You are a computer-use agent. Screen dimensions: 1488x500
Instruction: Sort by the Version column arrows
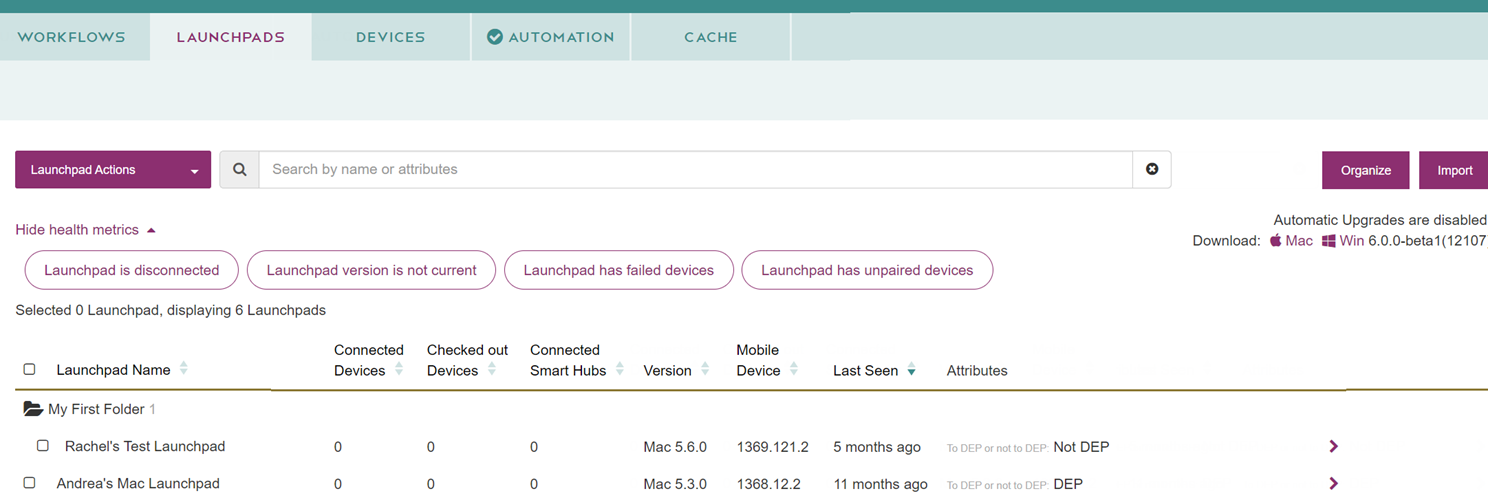pyautogui.click(x=705, y=369)
